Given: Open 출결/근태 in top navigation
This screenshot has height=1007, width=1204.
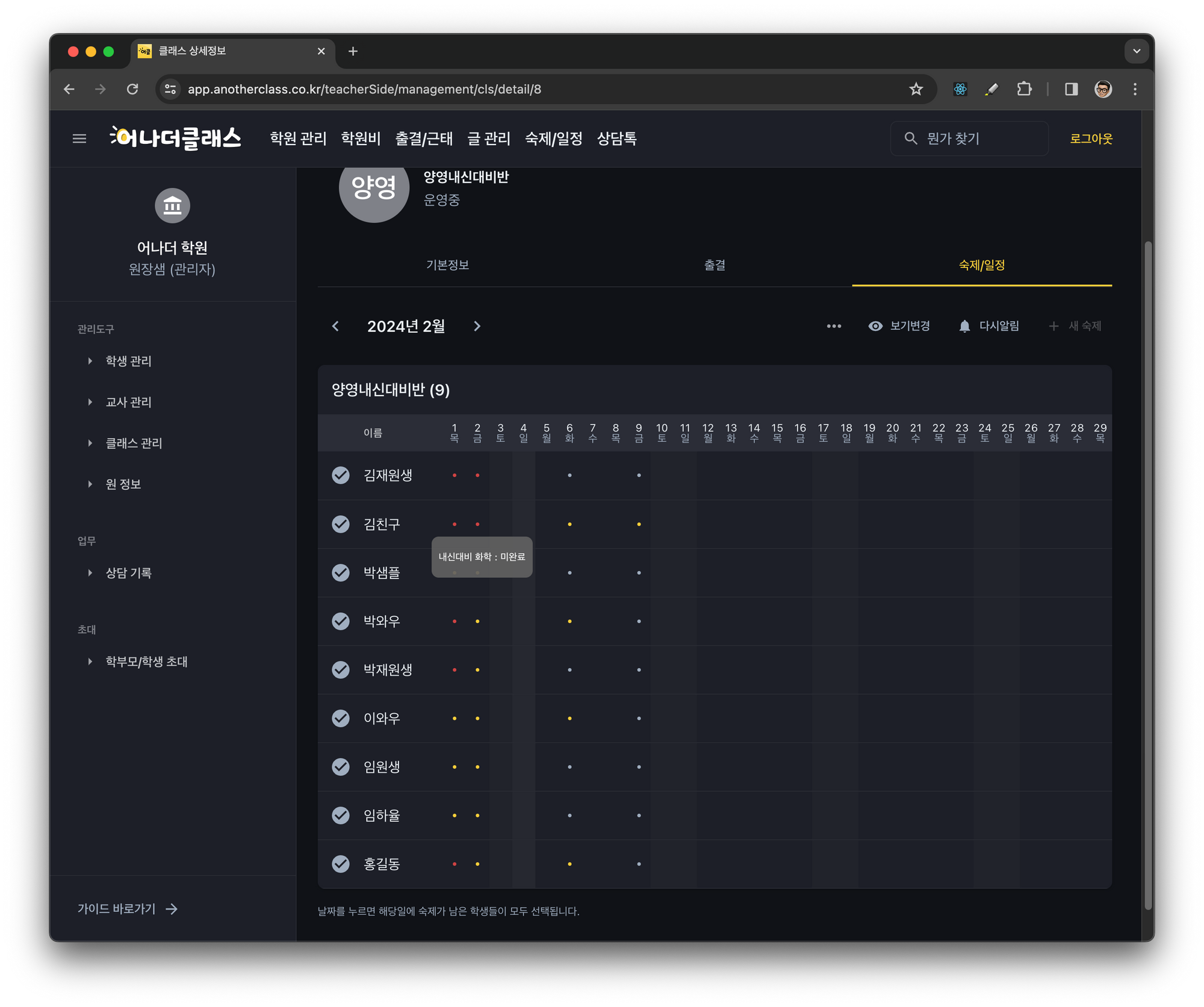Looking at the screenshot, I should click(424, 139).
